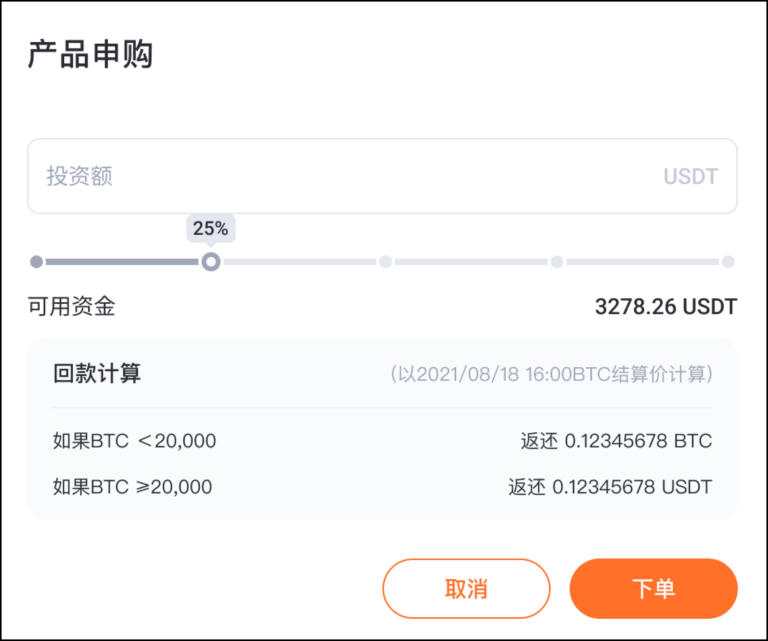Click the 3278.26 USDT available balance
The image size is (768, 641).
coord(666,307)
